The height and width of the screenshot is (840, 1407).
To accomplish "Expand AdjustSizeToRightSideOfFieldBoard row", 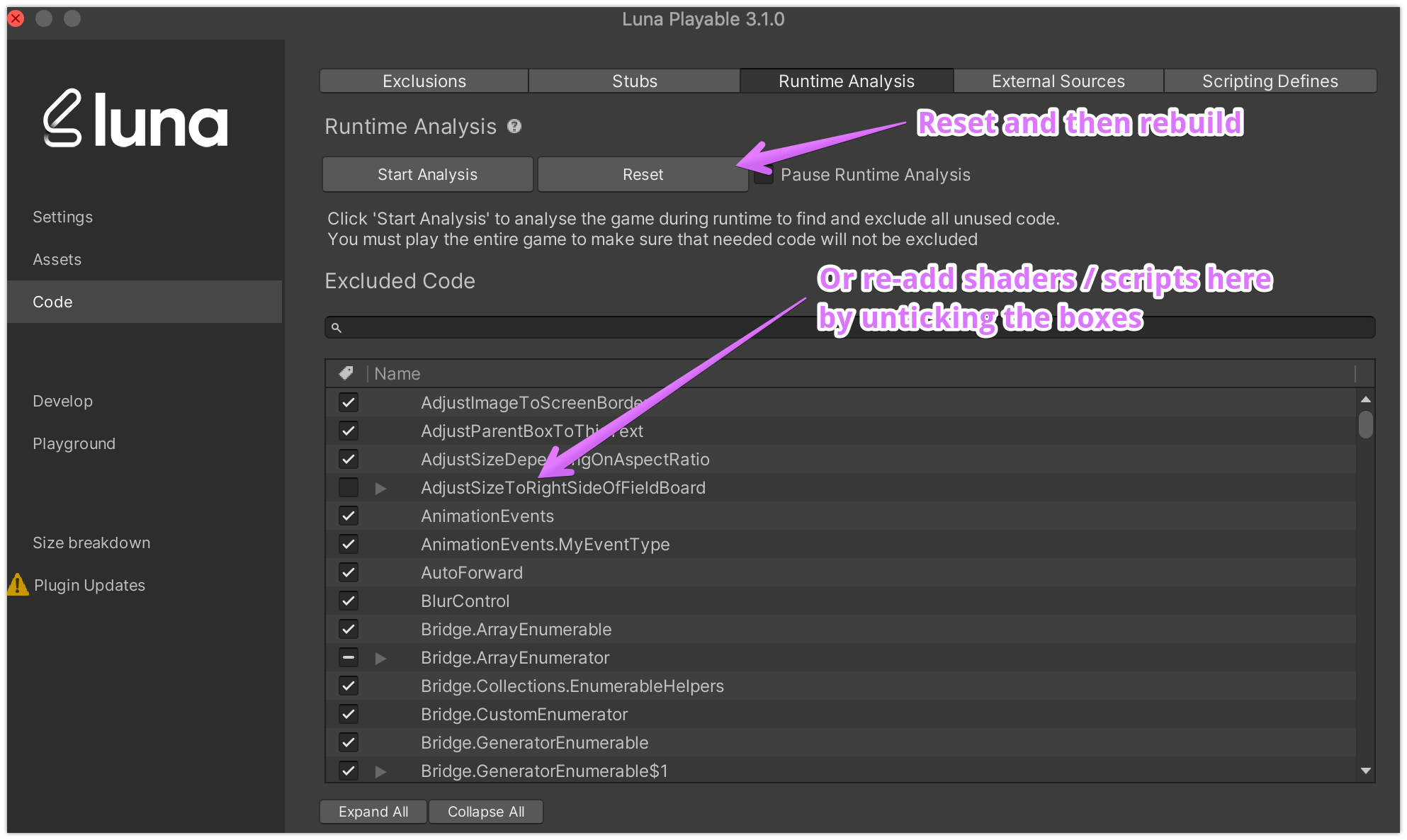I will [x=380, y=488].
